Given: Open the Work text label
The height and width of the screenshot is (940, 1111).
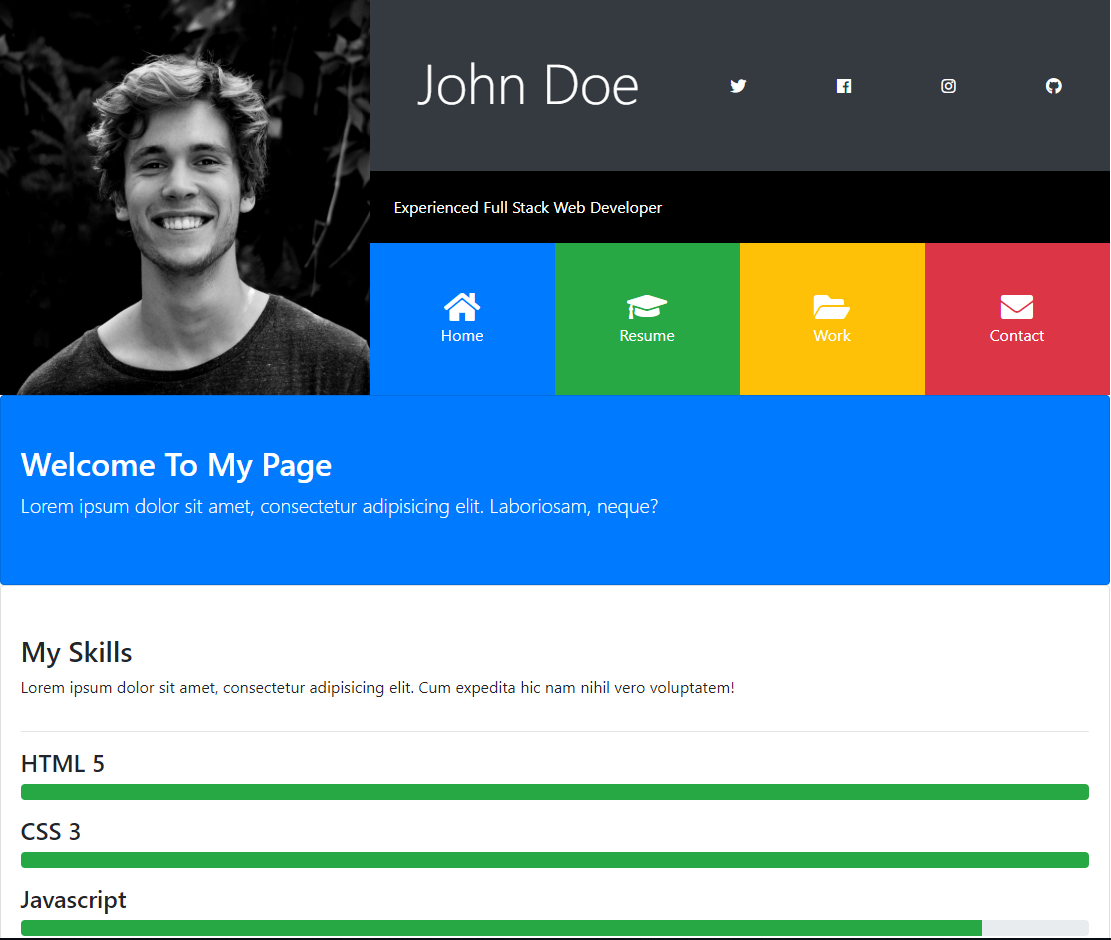Looking at the screenshot, I should (832, 336).
